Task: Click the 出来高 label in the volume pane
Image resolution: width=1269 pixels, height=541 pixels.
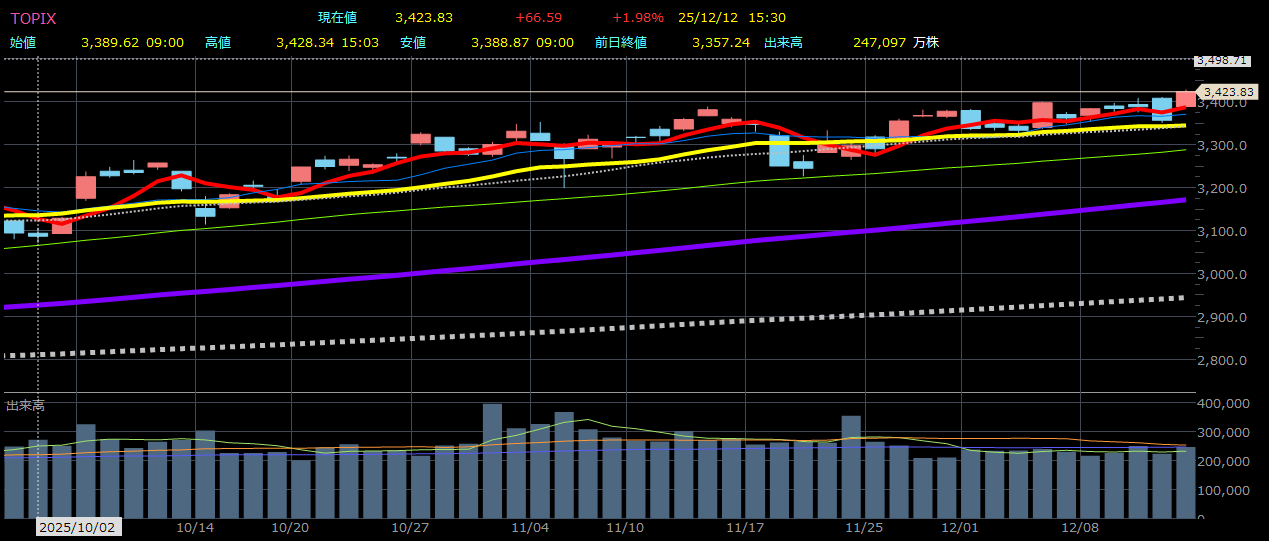Action: [25, 405]
